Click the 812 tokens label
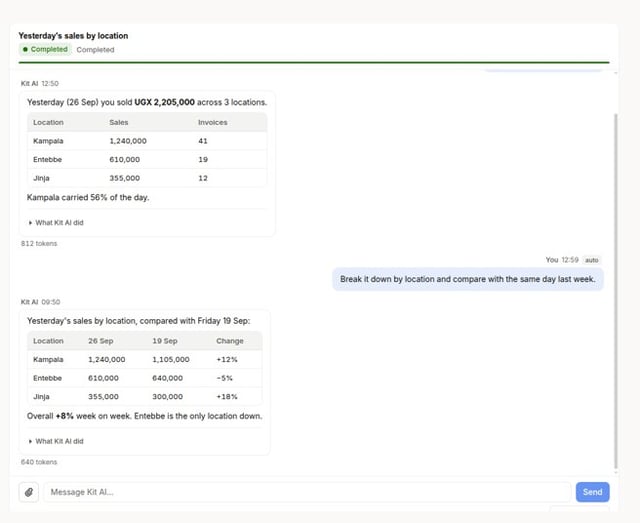The width and height of the screenshot is (640, 523). (x=39, y=243)
